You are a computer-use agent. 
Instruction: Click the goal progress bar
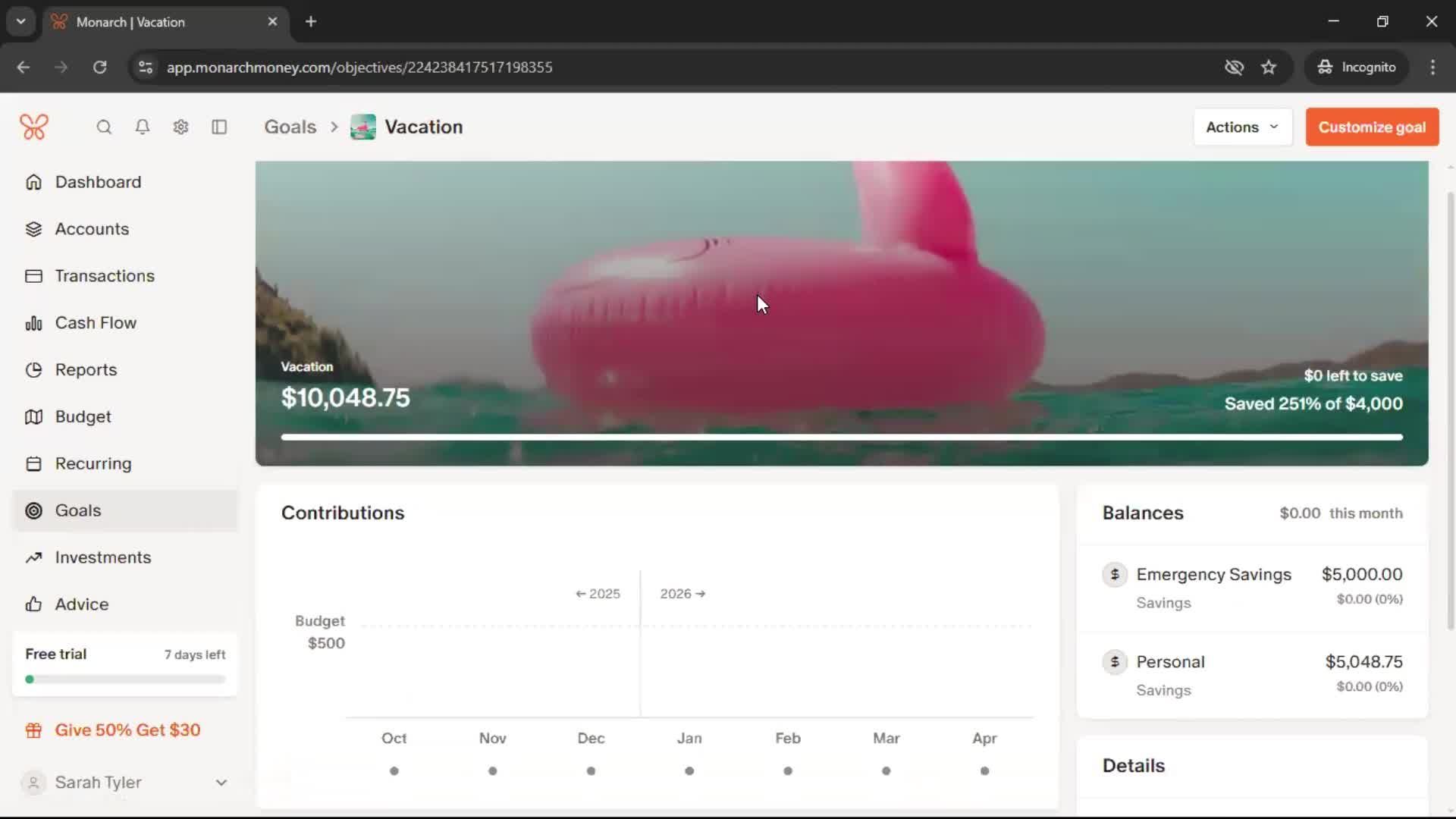click(x=841, y=438)
